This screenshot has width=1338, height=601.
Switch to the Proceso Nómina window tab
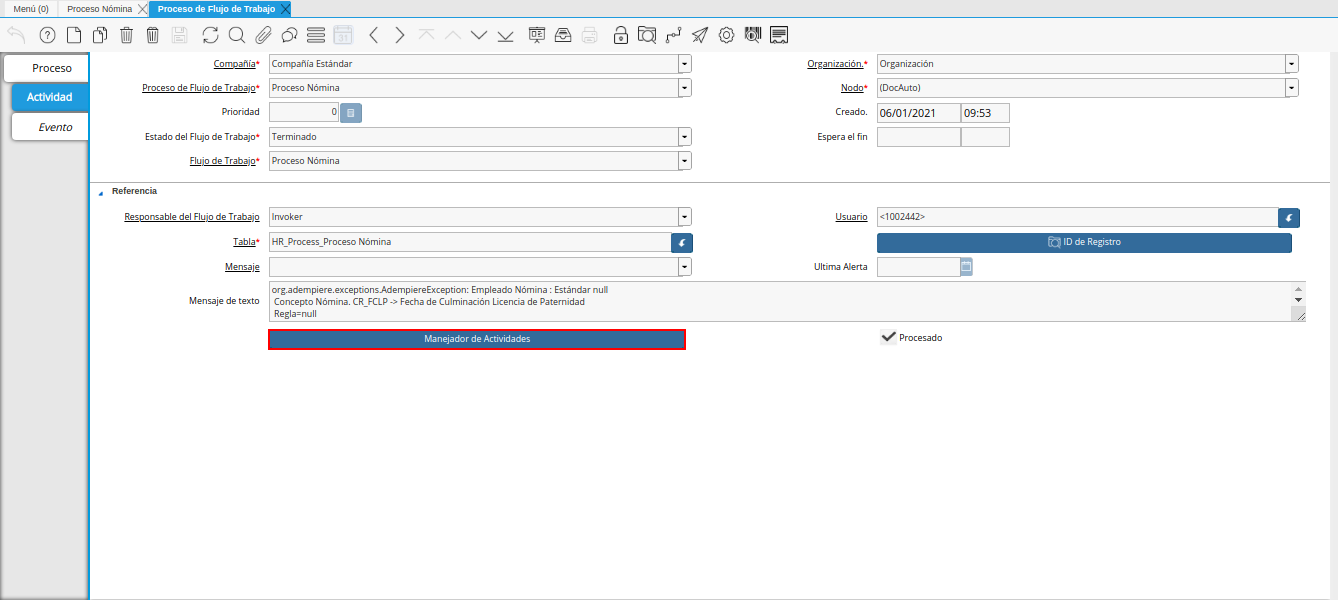(x=99, y=9)
